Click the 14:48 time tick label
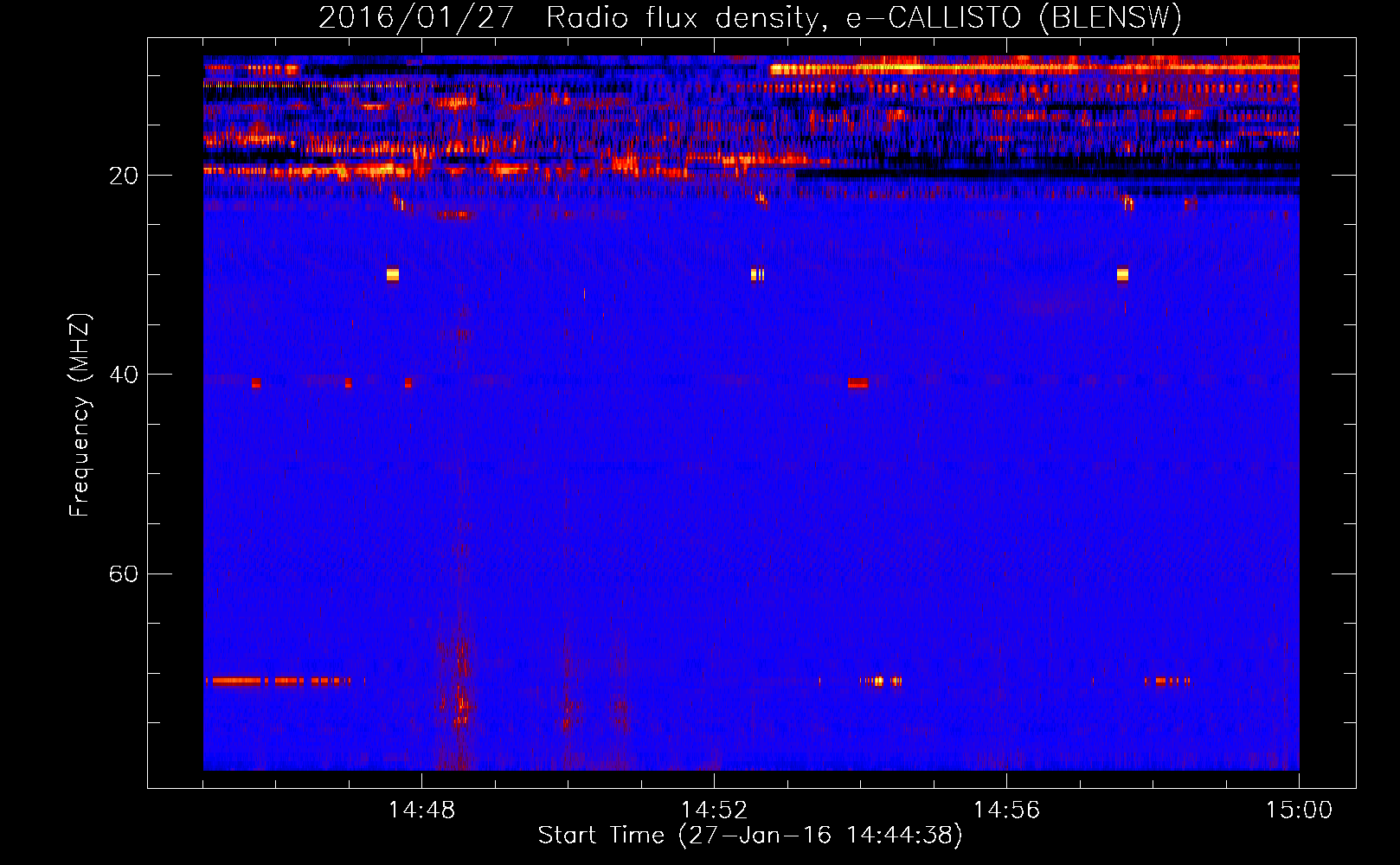Viewport: 1400px width, 865px height. pyautogui.click(x=421, y=811)
